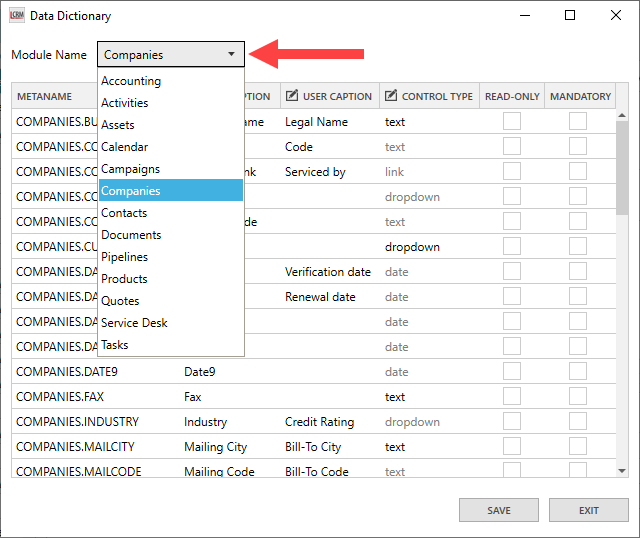Click the METANAME column header
640x538 pixels.
pyautogui.click(x=45, y=97)
